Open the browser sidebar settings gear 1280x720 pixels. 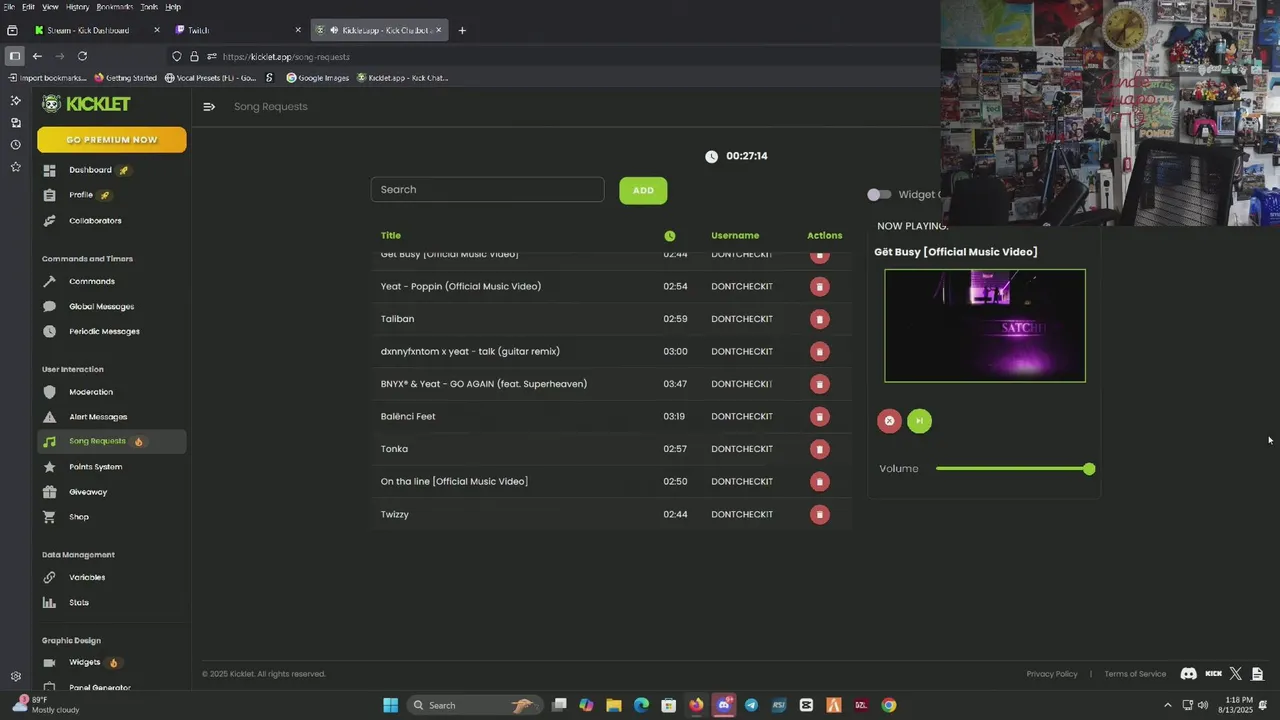click(15, 677)
